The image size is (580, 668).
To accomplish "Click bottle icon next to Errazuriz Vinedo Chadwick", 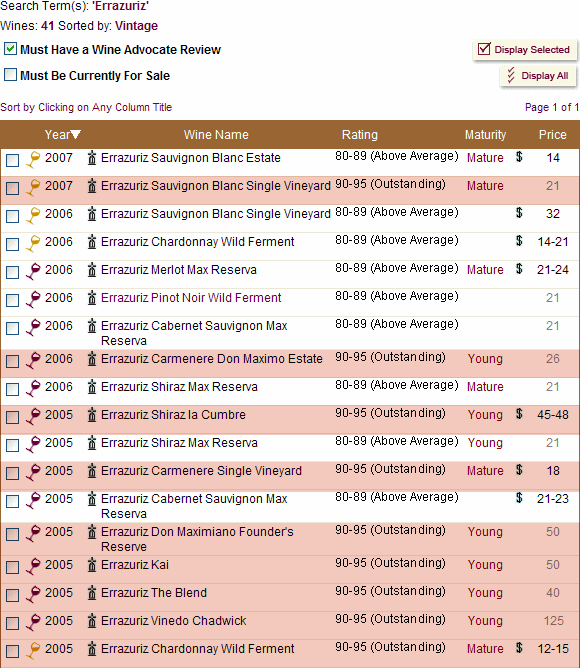I will 92,622.
